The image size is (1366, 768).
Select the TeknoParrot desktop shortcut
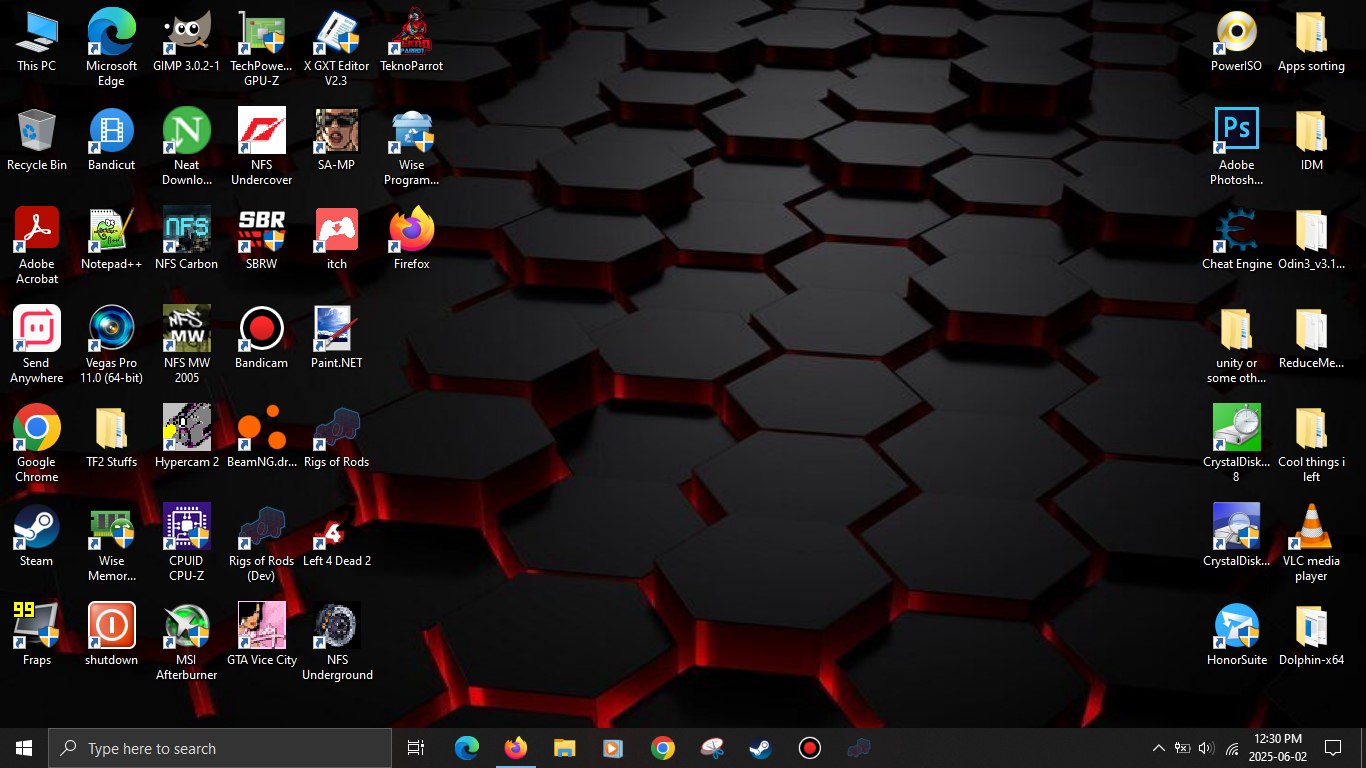(x=411, y=34)
